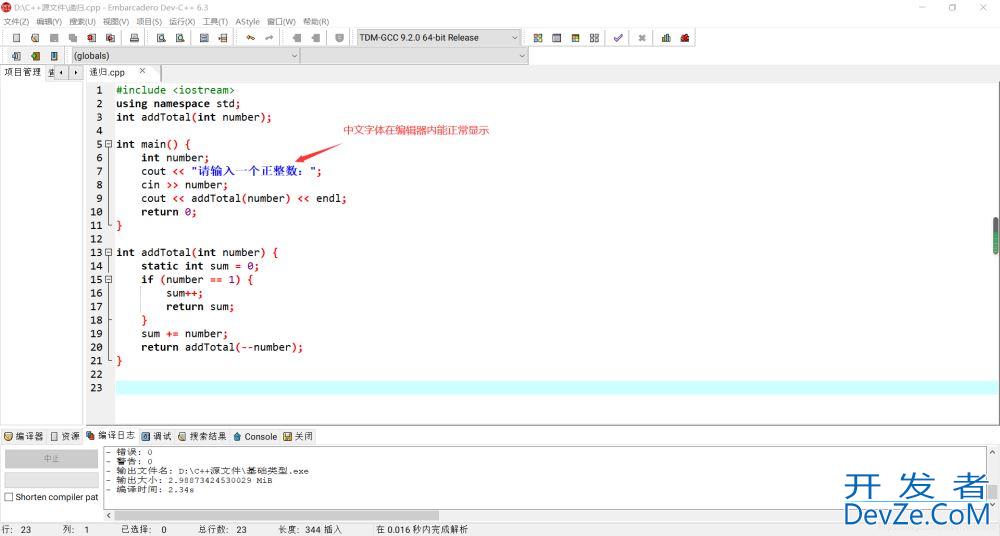This screenshot has height=536, width=1000.
Task: Click the New file toolbar icon
Action: 17,38
